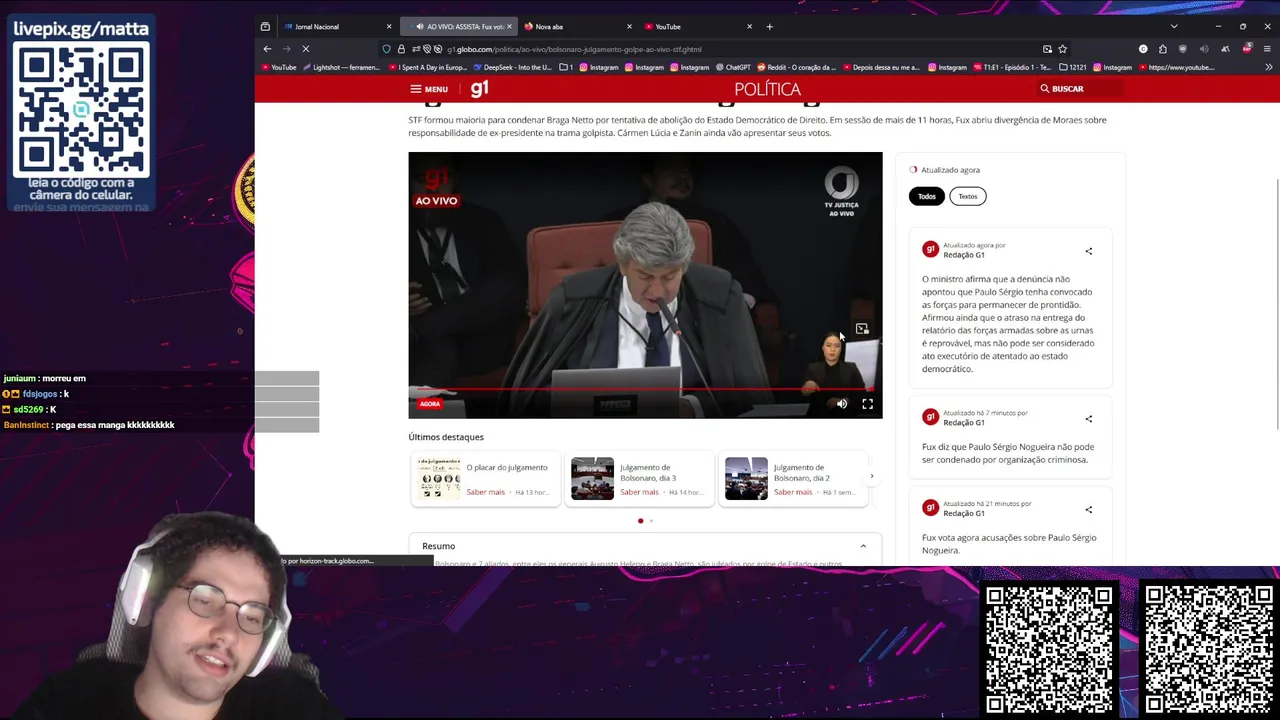The image size is (1280, 720).
Task: Select the second carousel pagination dot
Action: pyautogui.click(x=651, y=521)
